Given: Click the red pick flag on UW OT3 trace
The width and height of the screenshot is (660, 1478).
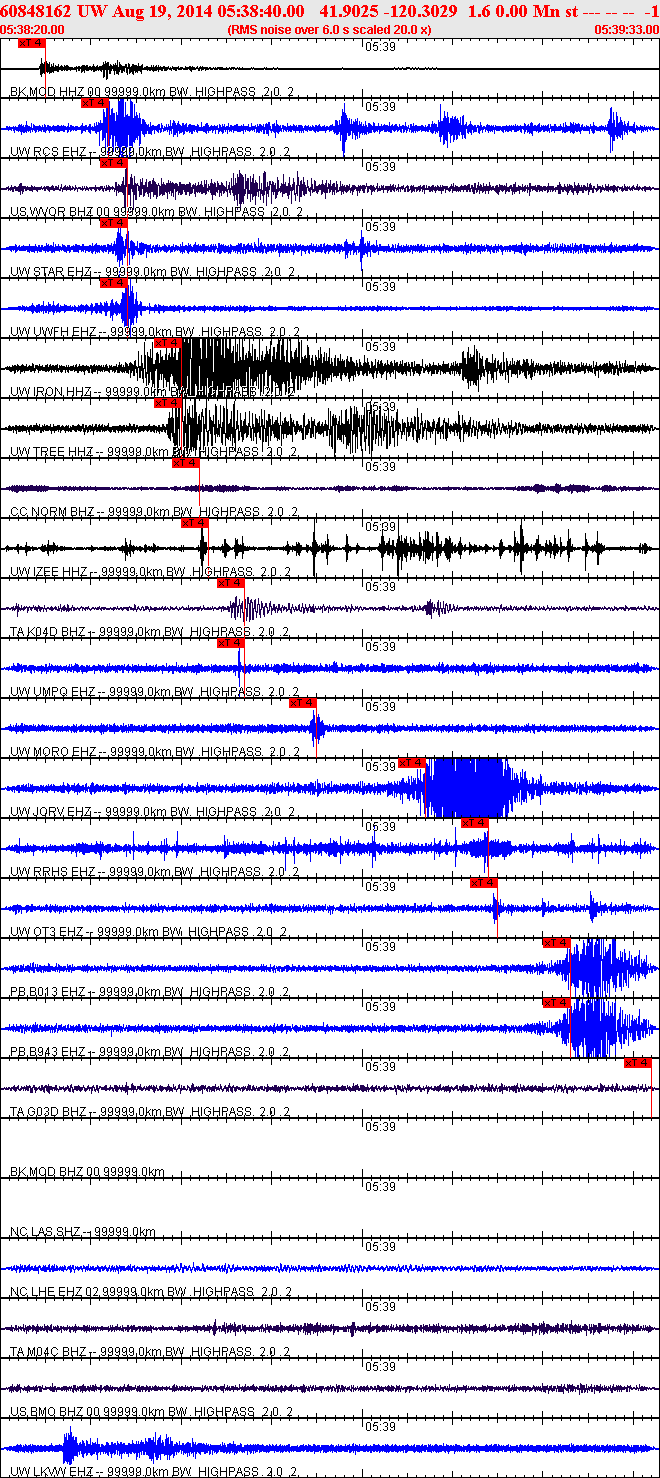Looking at the screenshot, I should 484,883.
